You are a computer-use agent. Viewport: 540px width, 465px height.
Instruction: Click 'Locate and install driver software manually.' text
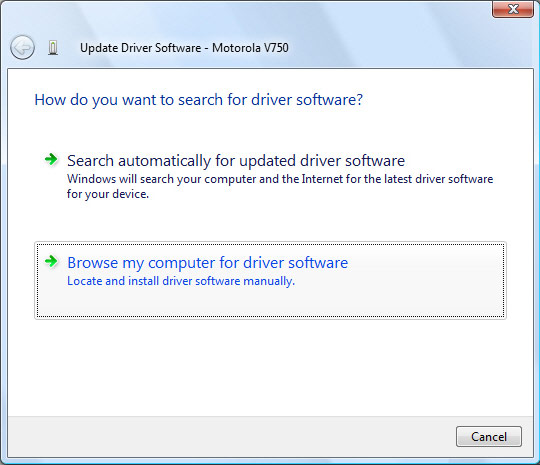(181, 281)
